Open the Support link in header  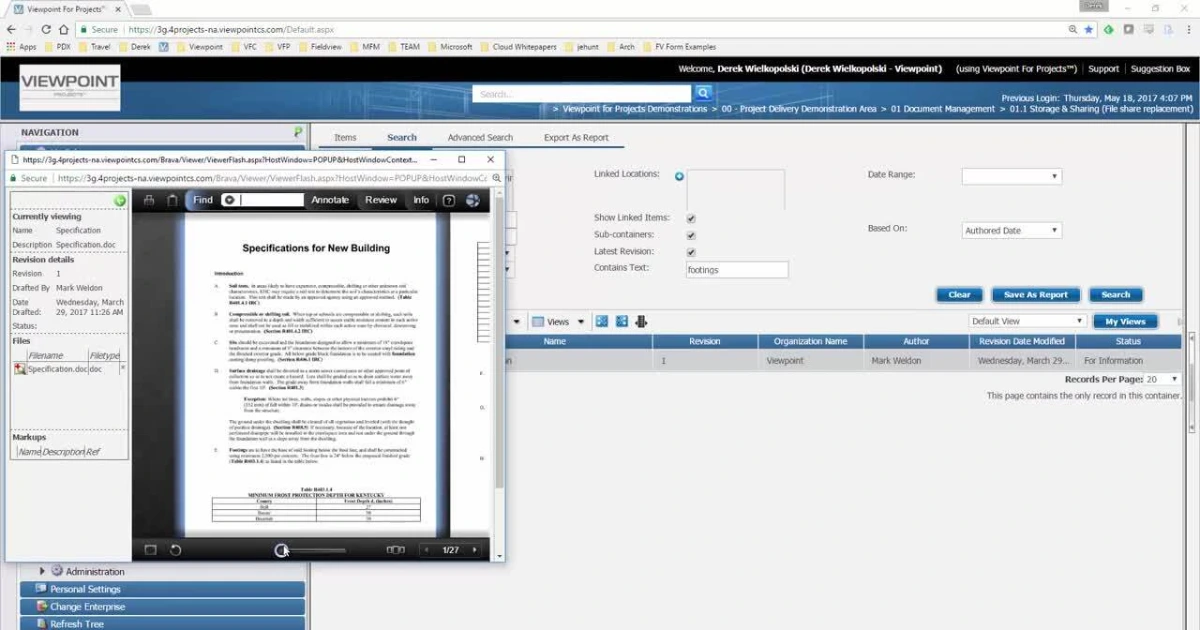1103,69
